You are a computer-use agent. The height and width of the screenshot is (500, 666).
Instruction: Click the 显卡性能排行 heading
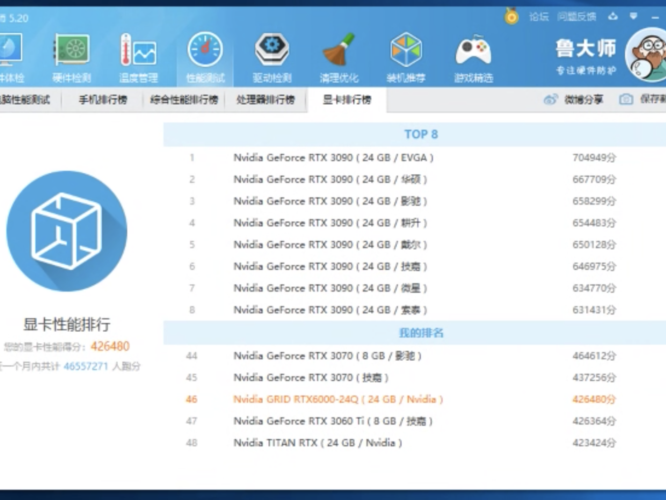(67, 325)
